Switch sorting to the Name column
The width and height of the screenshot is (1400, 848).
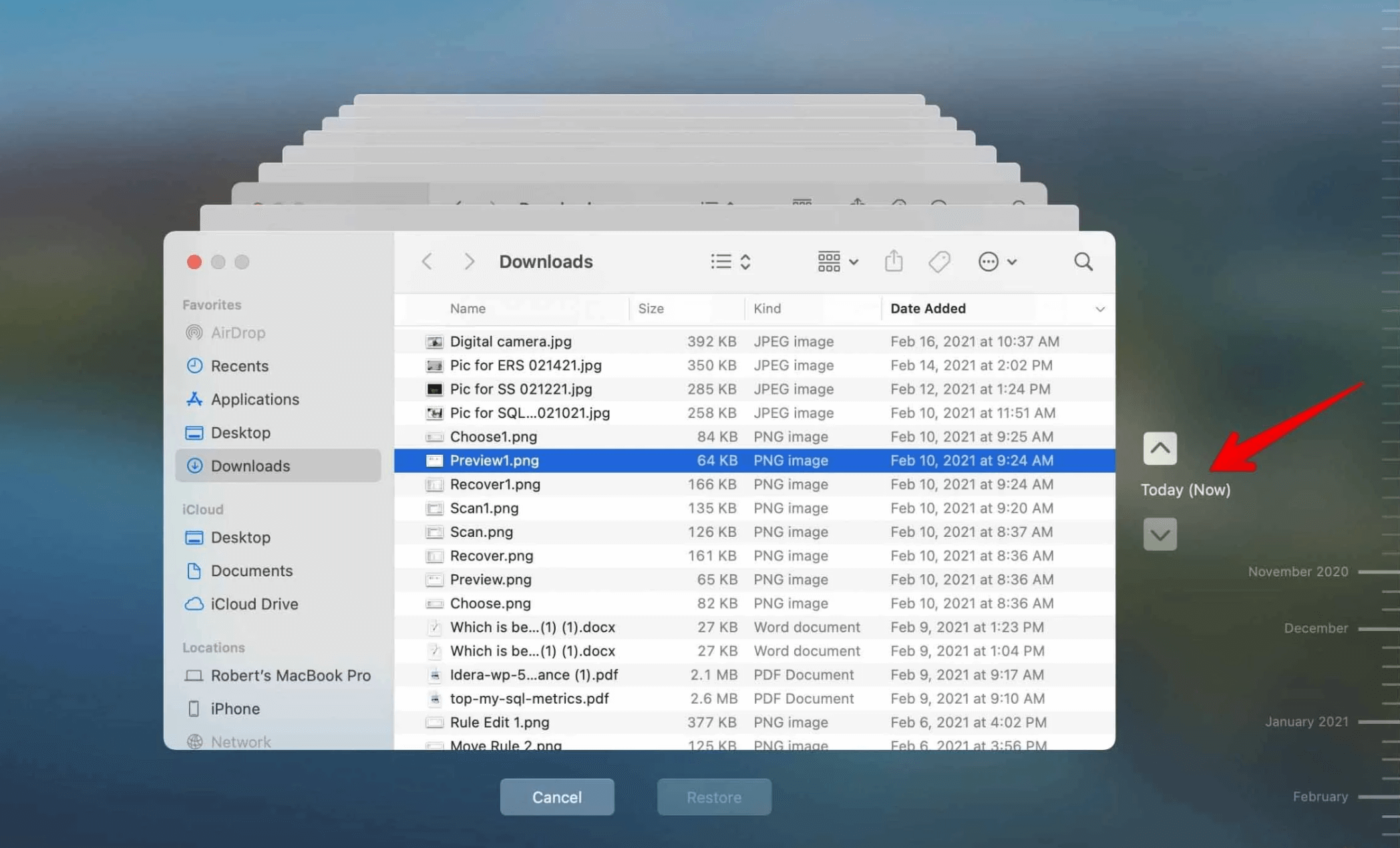click(468, 308)
